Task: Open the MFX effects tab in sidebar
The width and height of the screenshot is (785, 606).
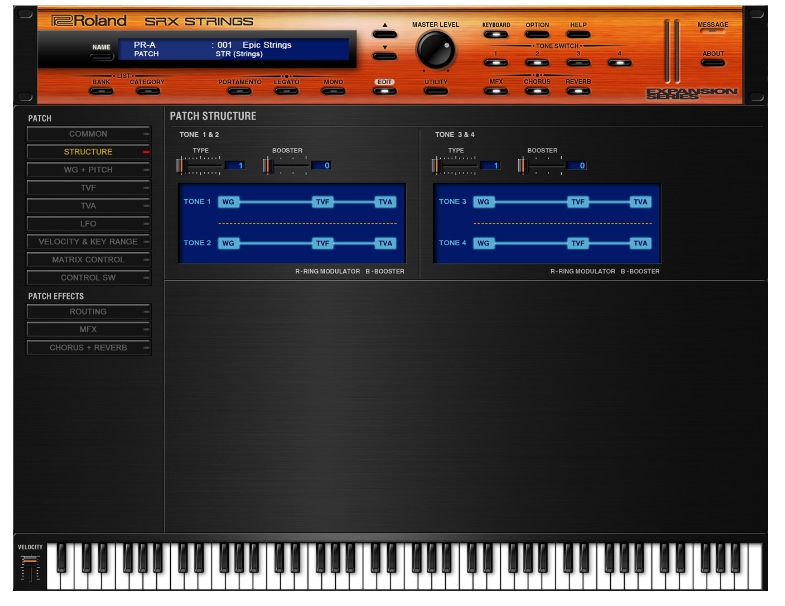Action: coord(89,330)
